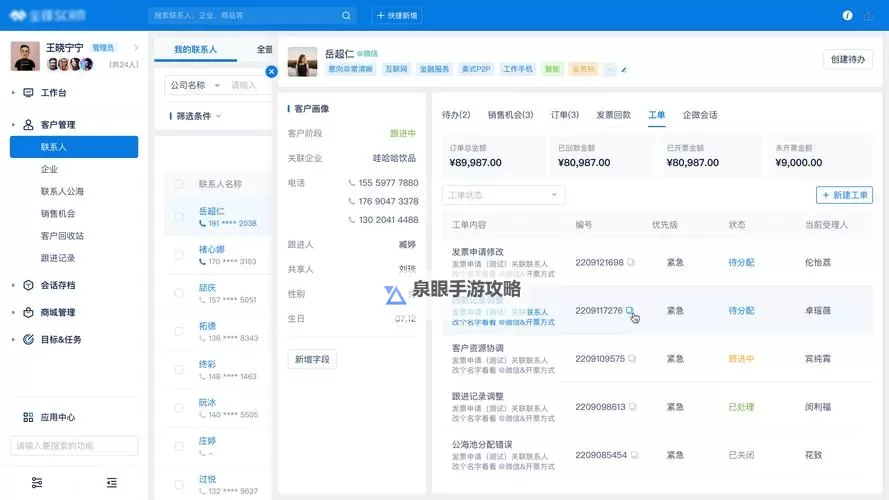Tick the checkbox for contact 终彩
The height and width of the screenshot is (500, 889).
[179, 370]
